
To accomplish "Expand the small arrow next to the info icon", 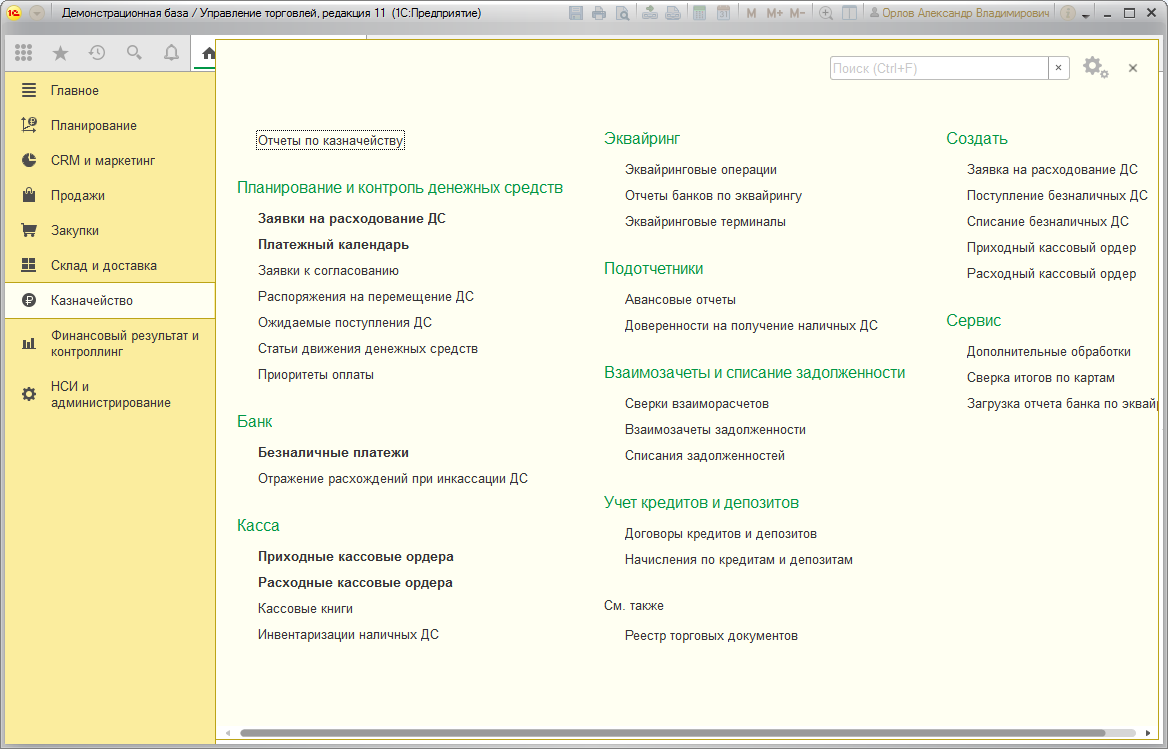I will [1086, 15].
